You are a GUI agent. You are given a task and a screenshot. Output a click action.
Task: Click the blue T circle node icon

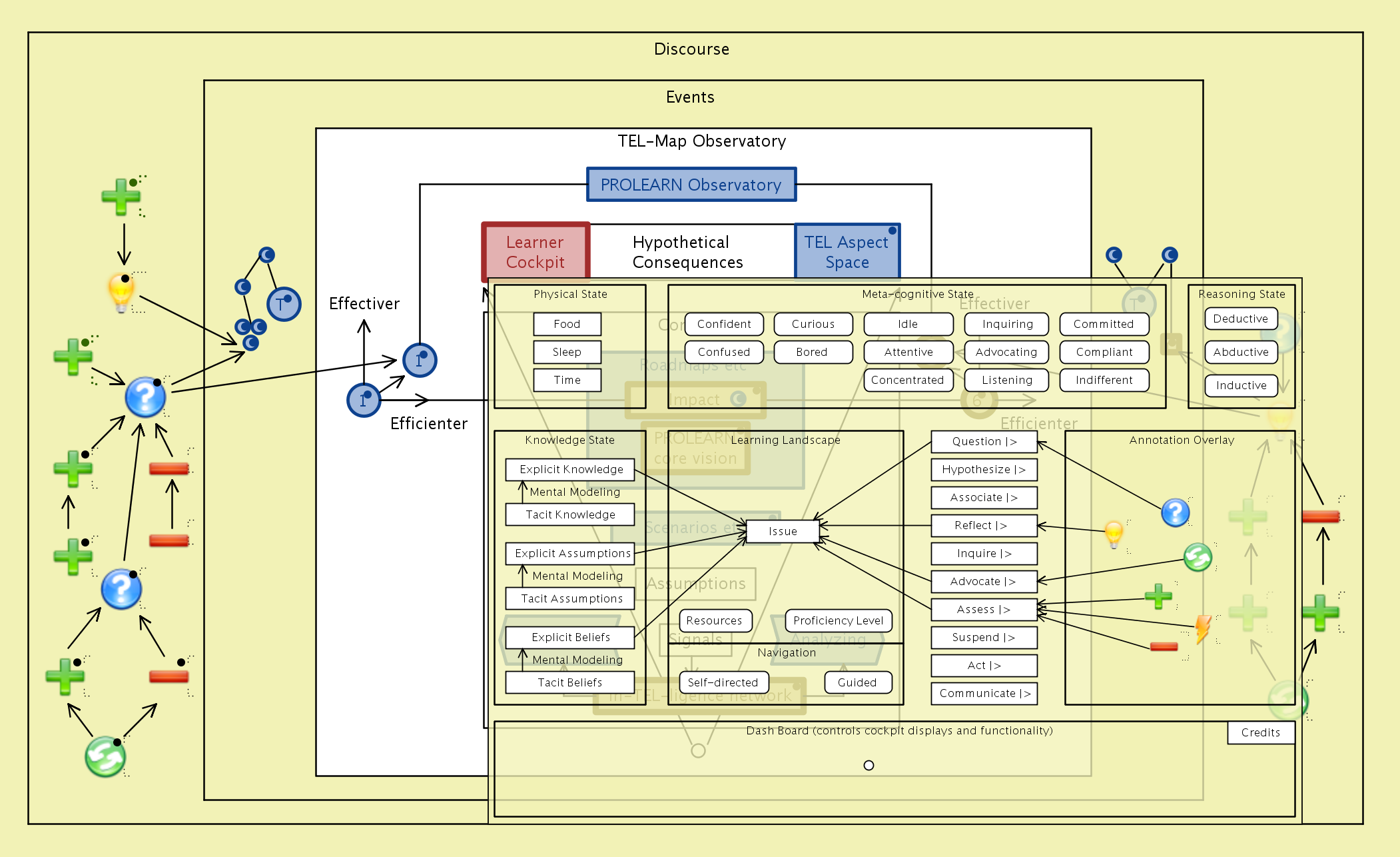(284, 304)
